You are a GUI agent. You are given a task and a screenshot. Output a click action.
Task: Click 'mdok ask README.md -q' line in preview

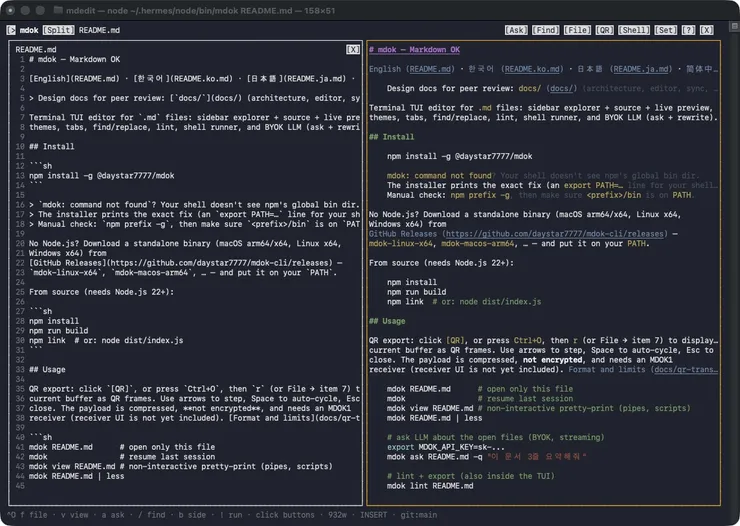(487, 457)
